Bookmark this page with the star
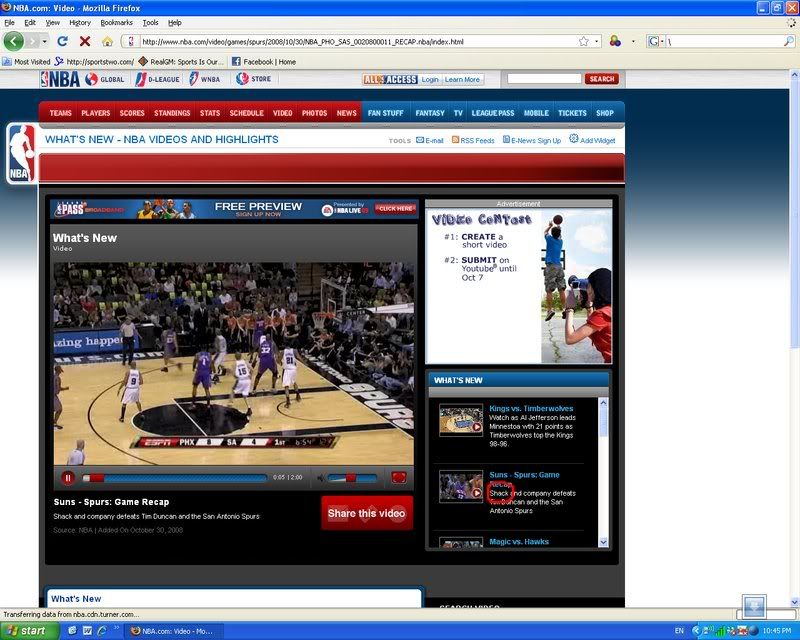Viewport: 800px width, 640px height. [x=584, y=41]
